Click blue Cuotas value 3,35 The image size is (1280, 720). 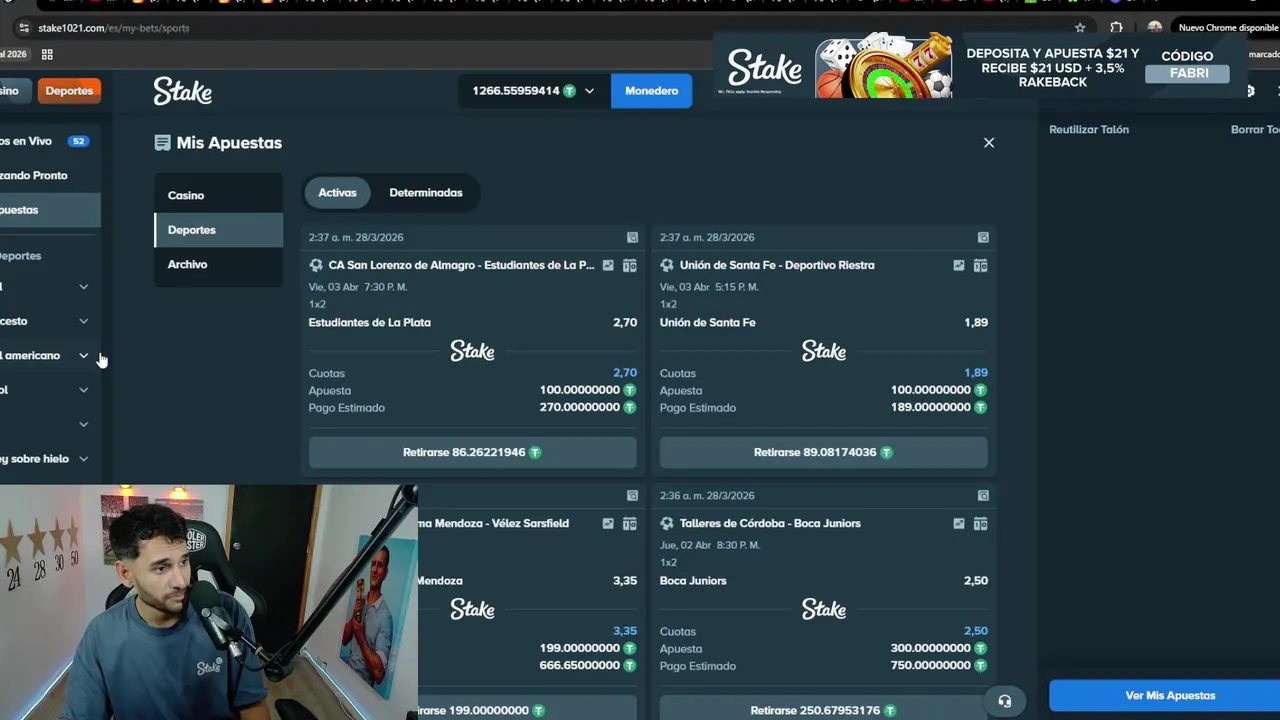click(x=624, y=631)
